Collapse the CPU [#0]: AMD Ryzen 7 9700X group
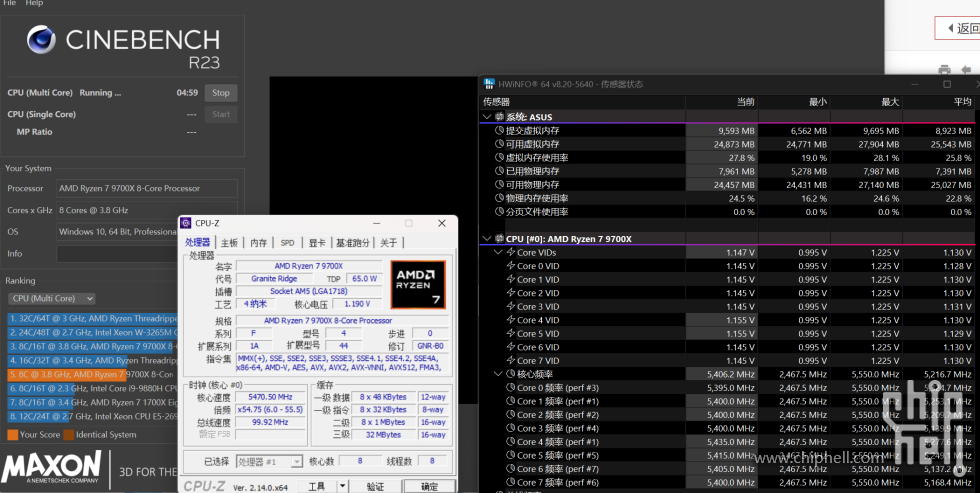 click(x=487, y=239)
